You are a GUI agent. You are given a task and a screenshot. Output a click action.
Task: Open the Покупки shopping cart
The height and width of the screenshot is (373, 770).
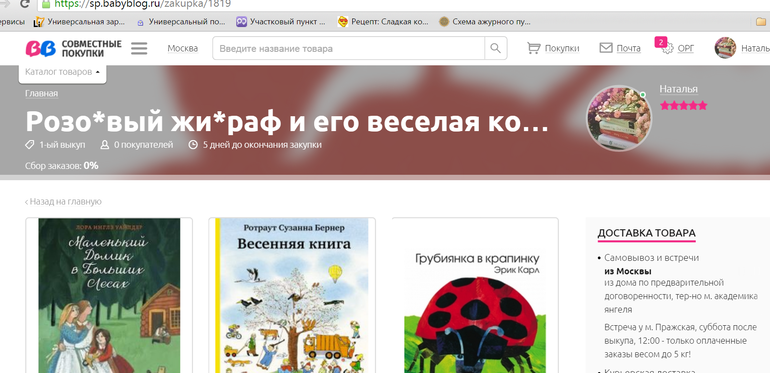coord(553,48)
